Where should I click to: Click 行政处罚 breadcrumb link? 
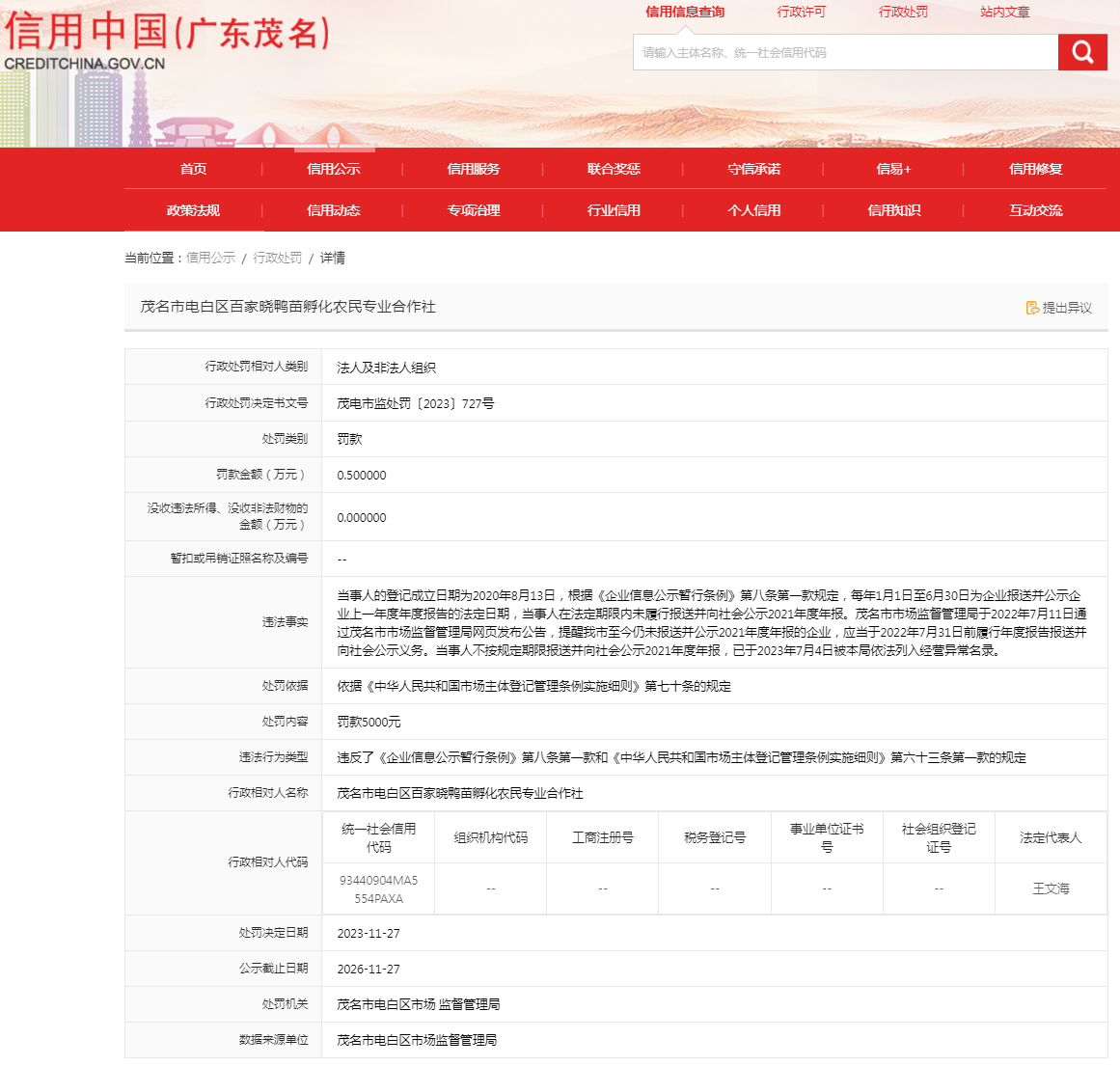277,258
